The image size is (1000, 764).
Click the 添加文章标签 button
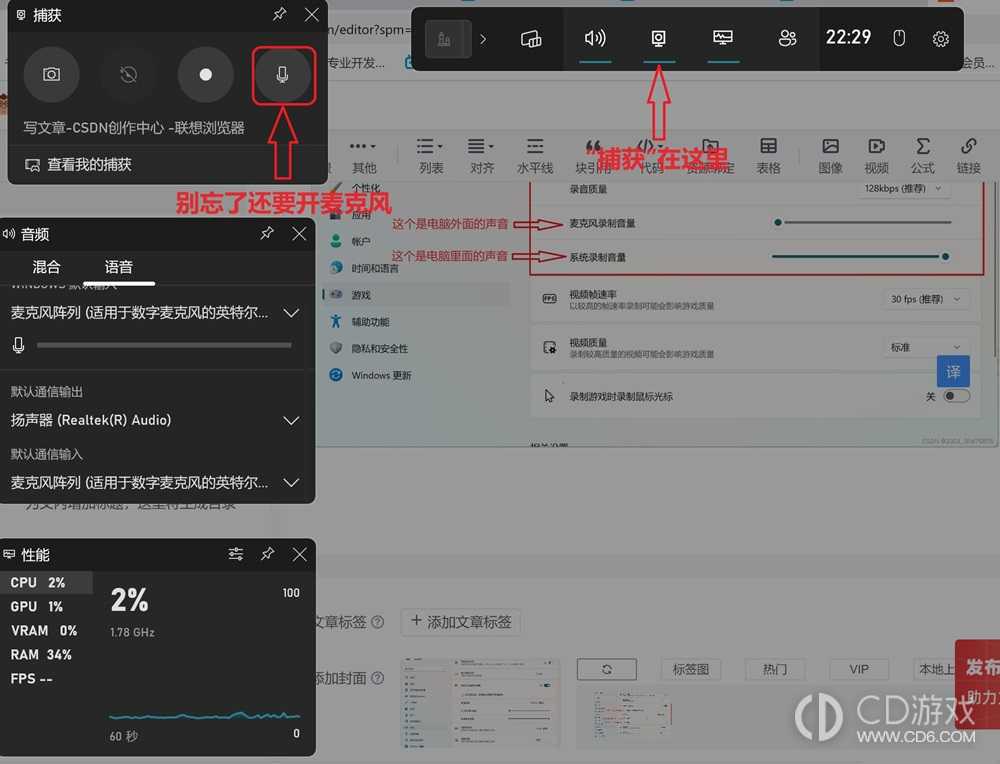click(x=461, y=622)
